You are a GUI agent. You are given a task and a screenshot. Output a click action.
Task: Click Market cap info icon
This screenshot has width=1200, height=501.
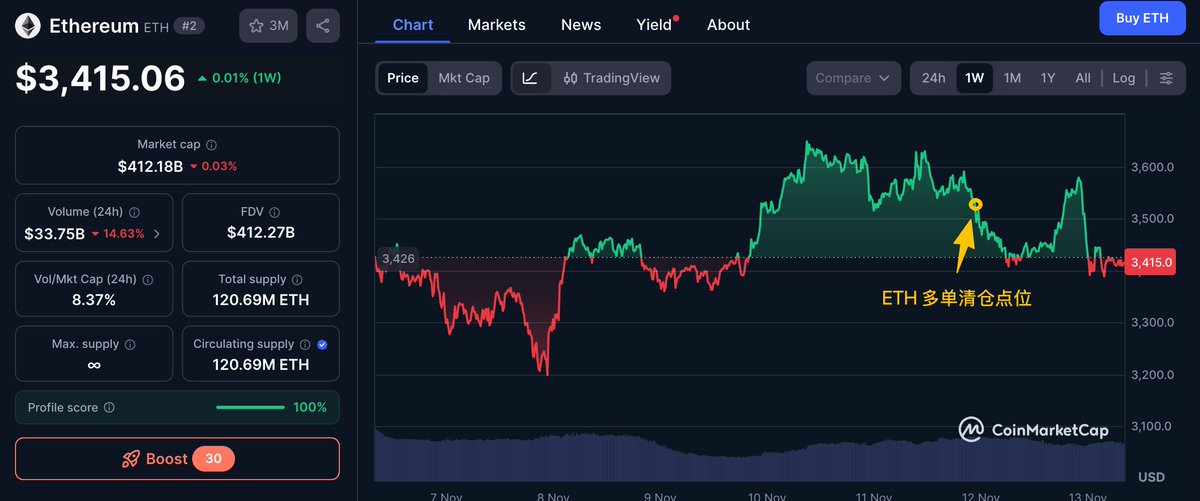[x=212, y=145]
